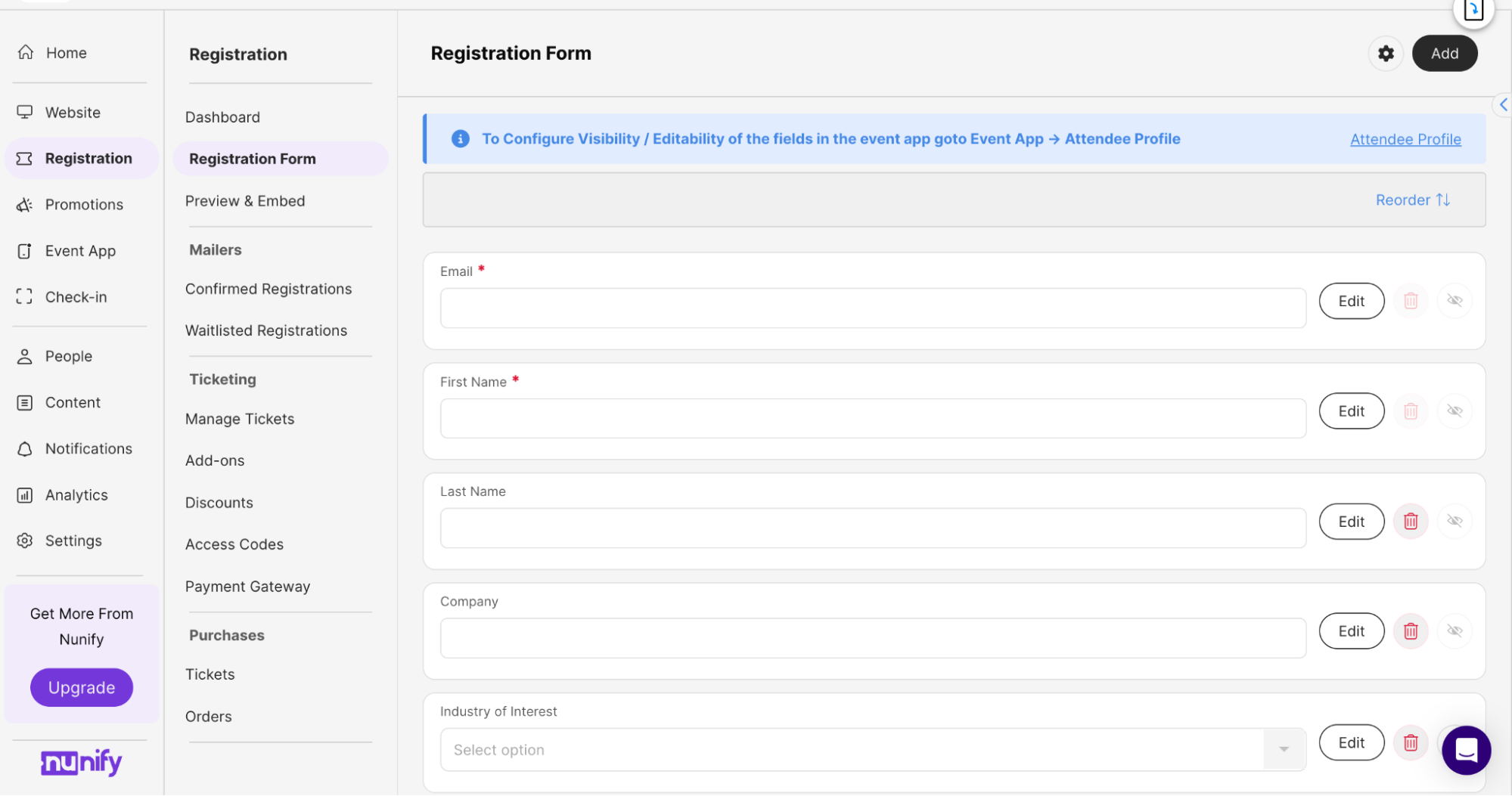Open Confirmed Registrations mailer
Screen dimensions: 1512x796
pyautogui.click(x=269, y=289)
